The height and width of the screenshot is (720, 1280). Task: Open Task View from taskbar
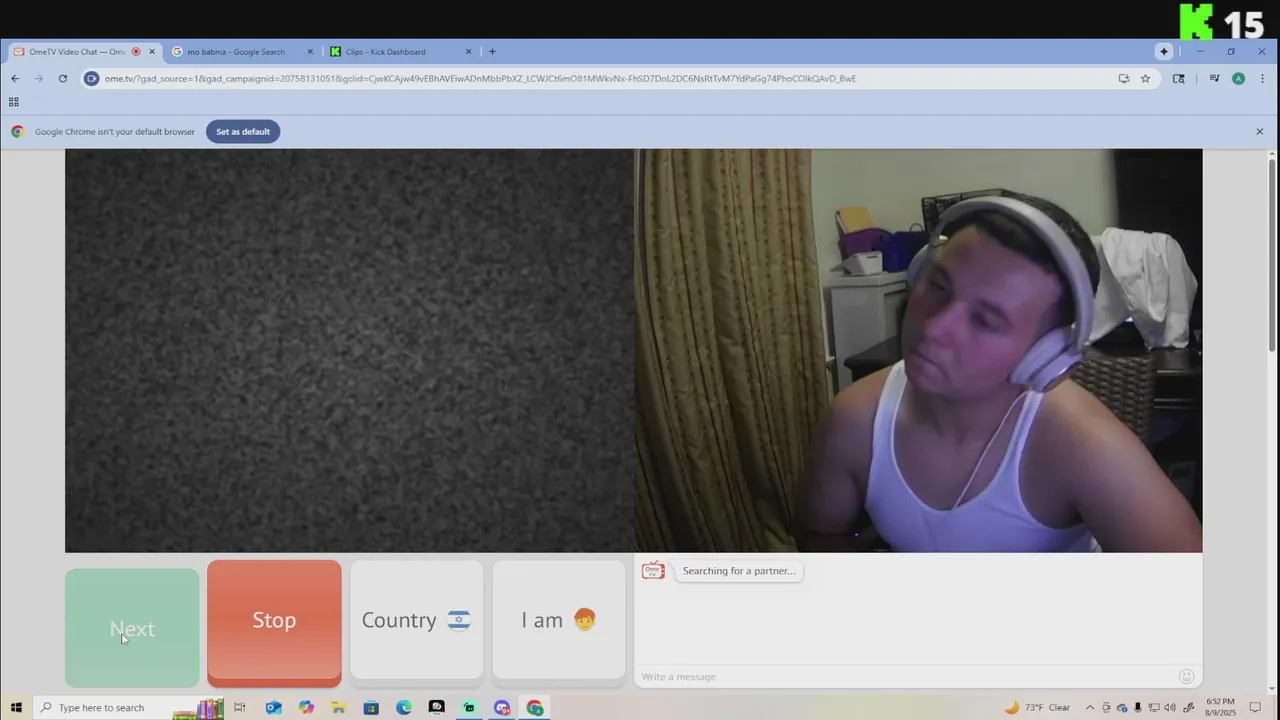coord(239,708)
